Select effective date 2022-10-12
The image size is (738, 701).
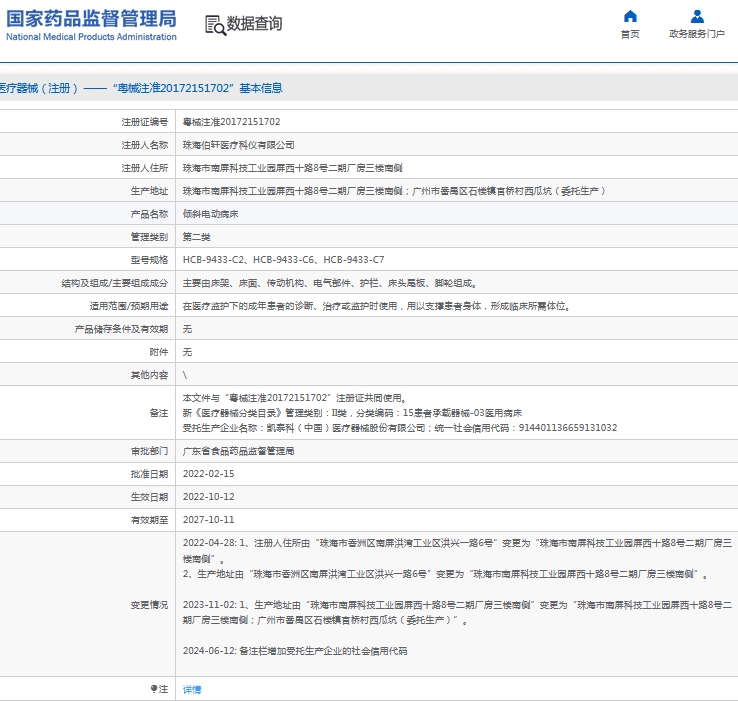point(209,497)
